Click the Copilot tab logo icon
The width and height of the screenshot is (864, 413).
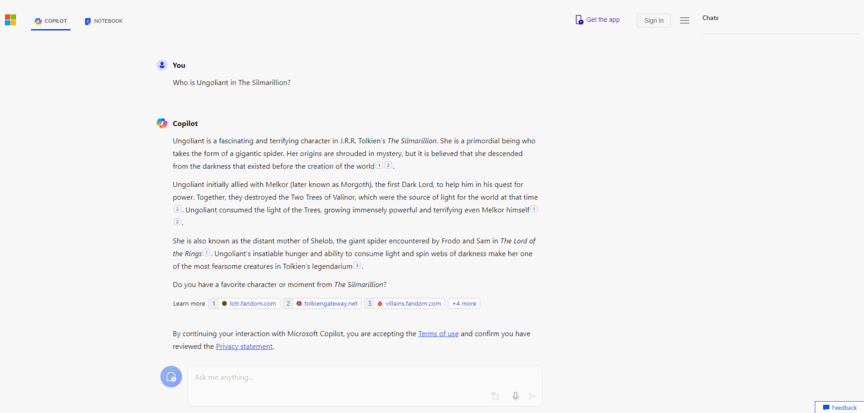point(38,21)
